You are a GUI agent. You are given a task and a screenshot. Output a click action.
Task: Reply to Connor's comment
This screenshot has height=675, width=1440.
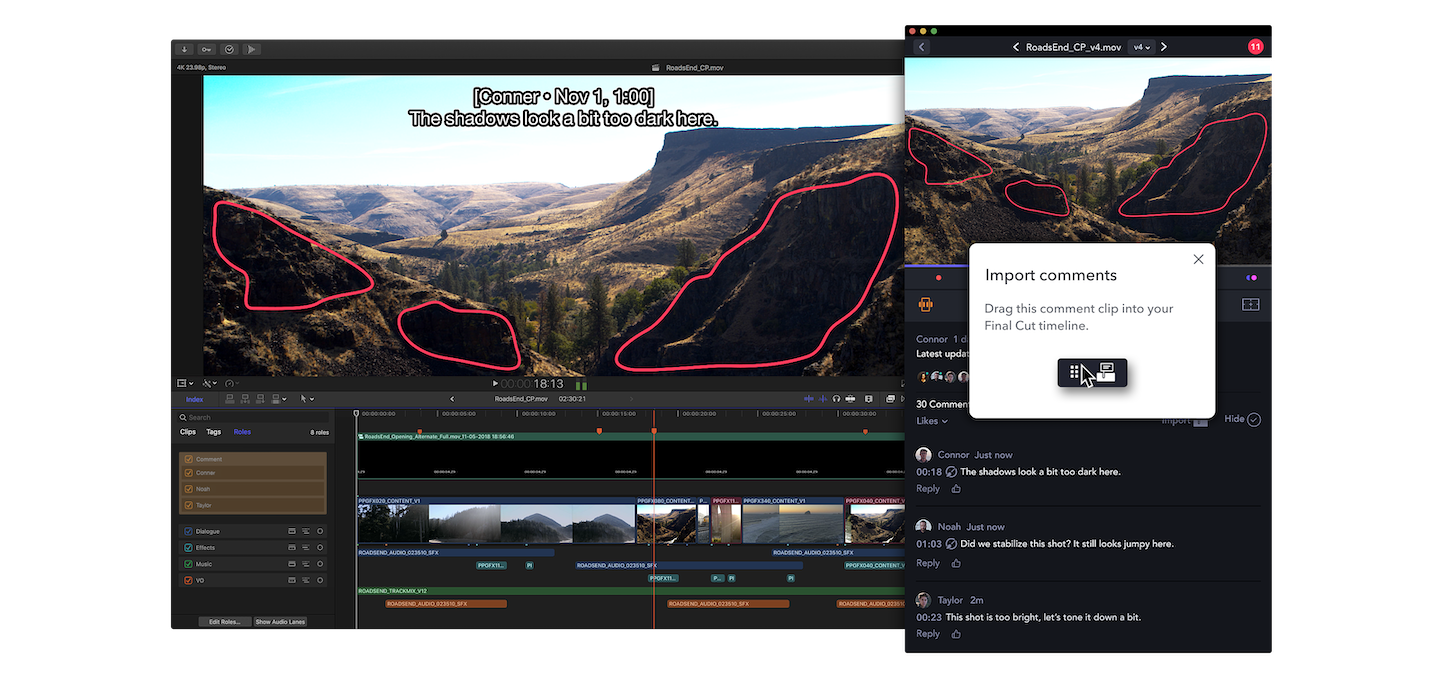click(928, 489)
